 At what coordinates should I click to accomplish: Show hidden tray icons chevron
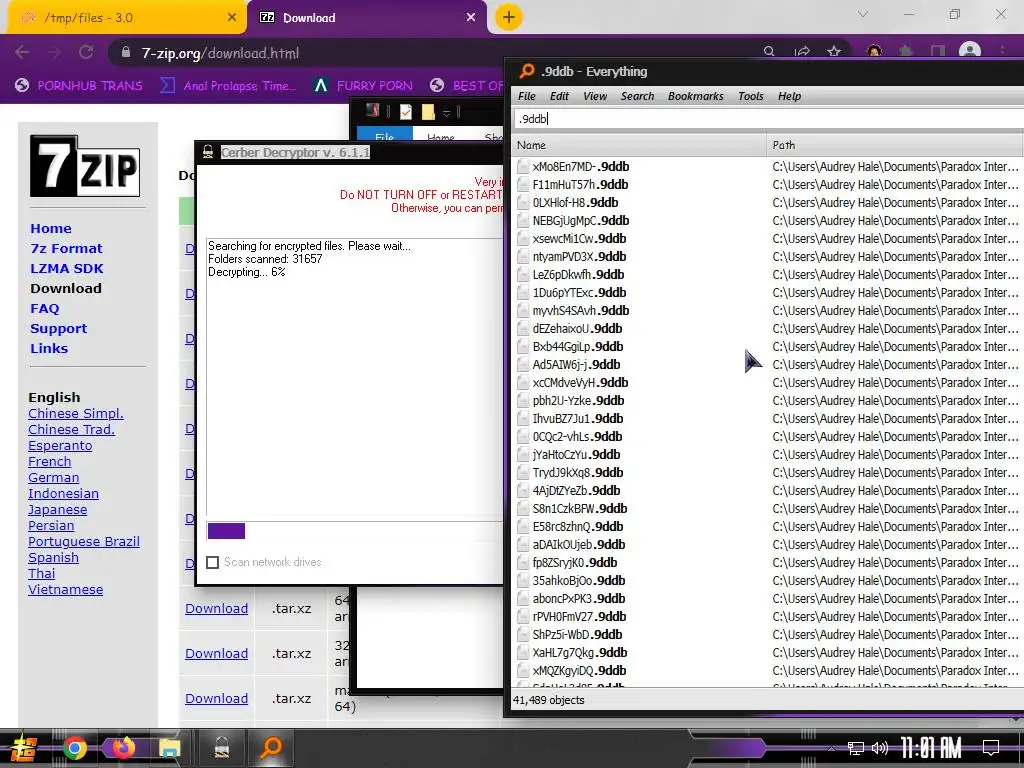click(831, 748)
